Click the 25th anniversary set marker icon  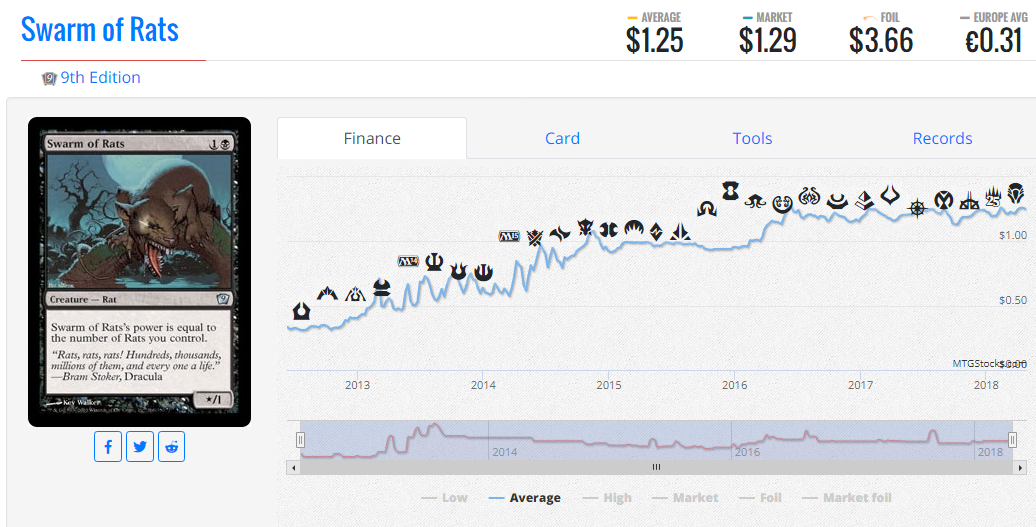[992, 196]
